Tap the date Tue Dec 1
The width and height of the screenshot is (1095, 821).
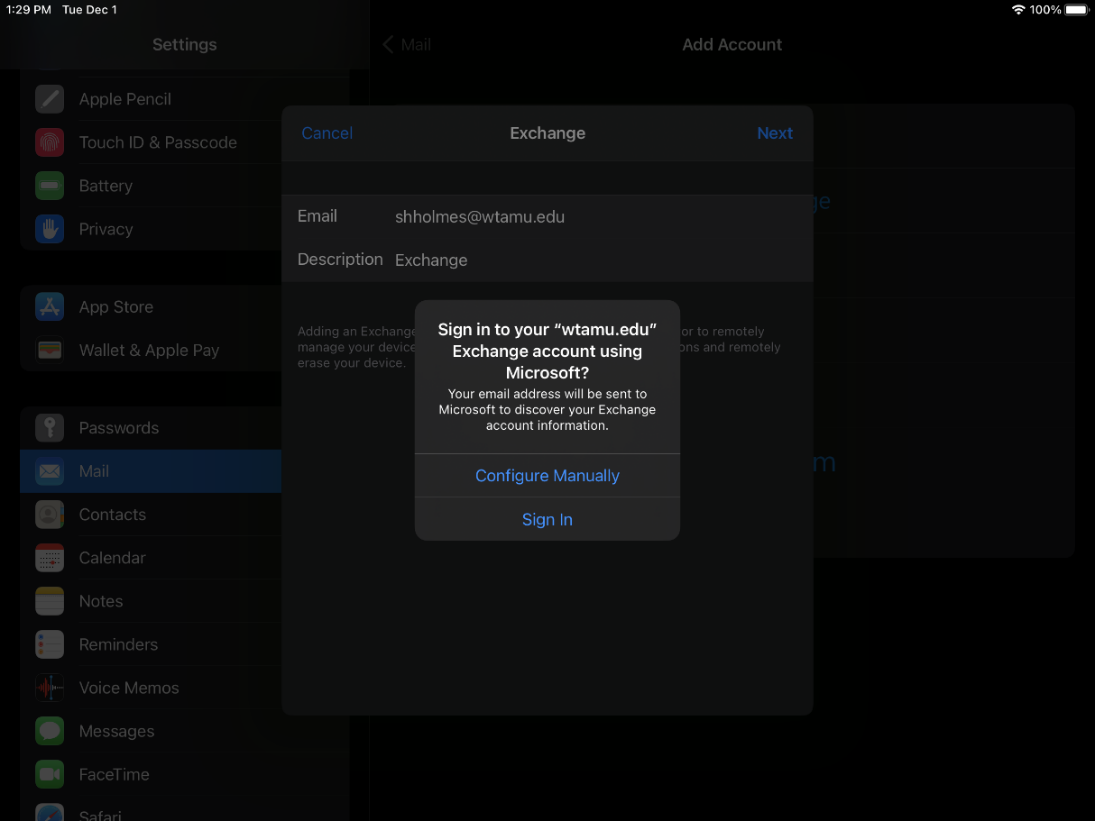pos(89,10)
